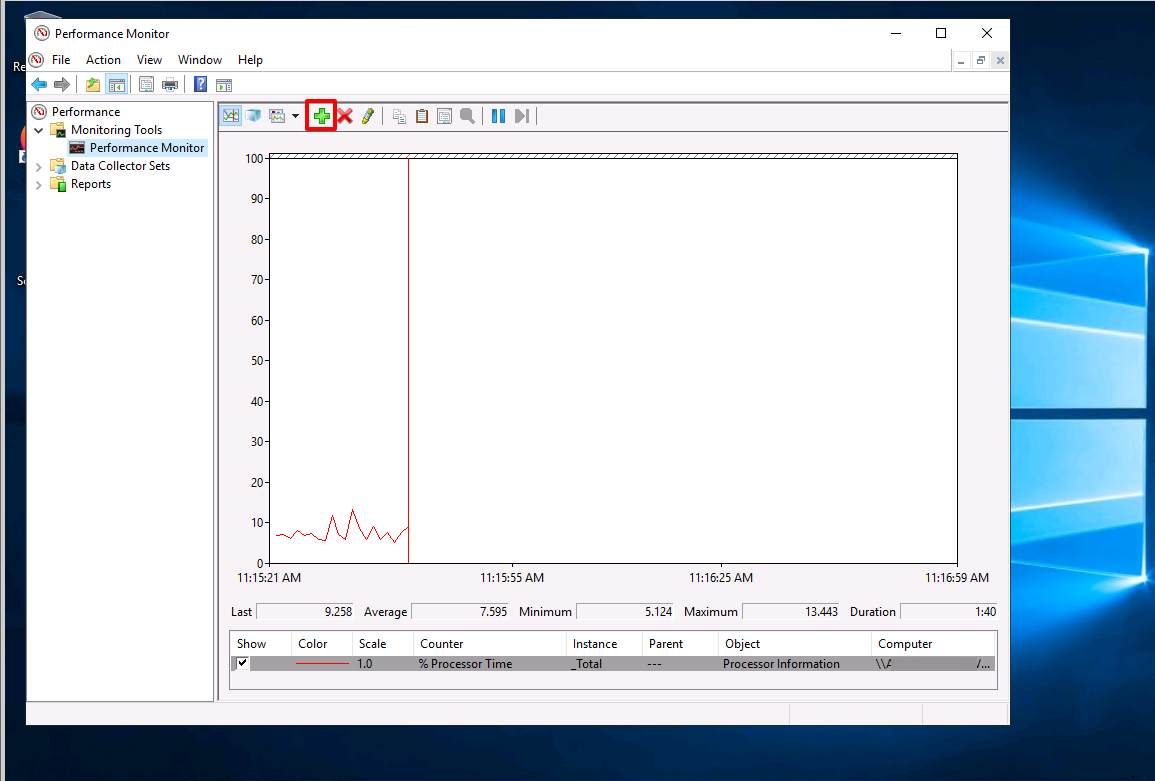Open the Help menu
Viewport: 1155px width, 781px height.
[x=250, y=60]
